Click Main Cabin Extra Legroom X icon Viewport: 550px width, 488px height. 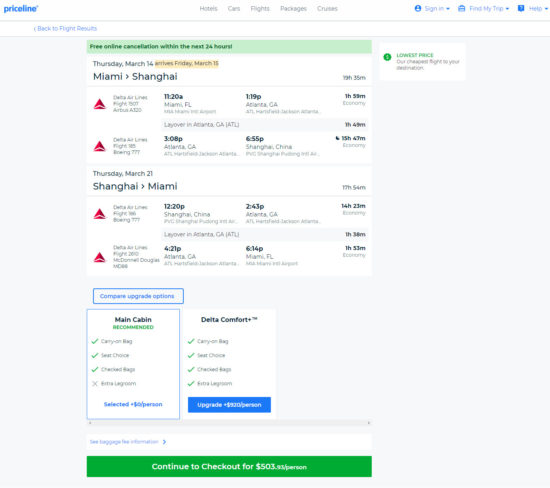95,383
